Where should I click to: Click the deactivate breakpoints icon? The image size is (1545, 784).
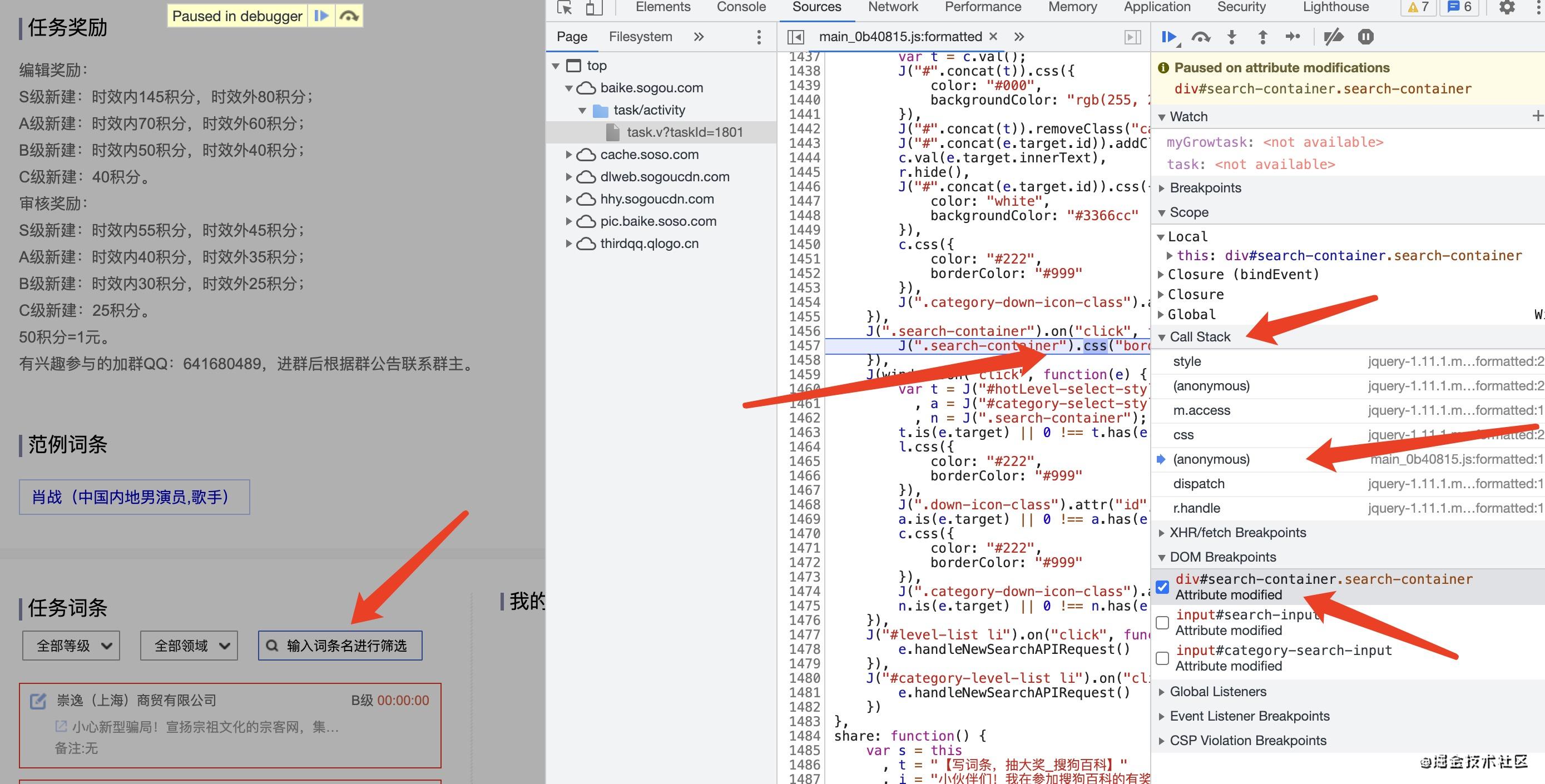pos(1333,37)
